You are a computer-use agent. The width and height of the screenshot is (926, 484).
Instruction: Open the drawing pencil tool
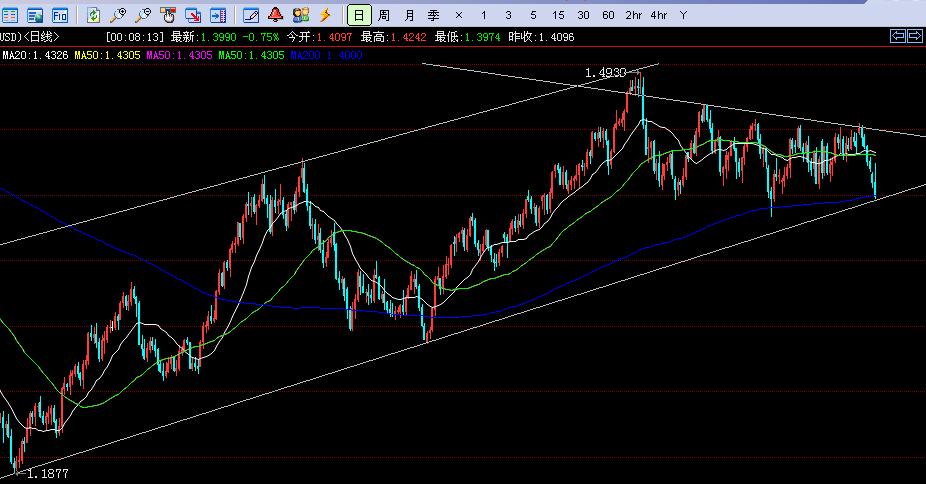pyautogui.click(x=250, y=15)
